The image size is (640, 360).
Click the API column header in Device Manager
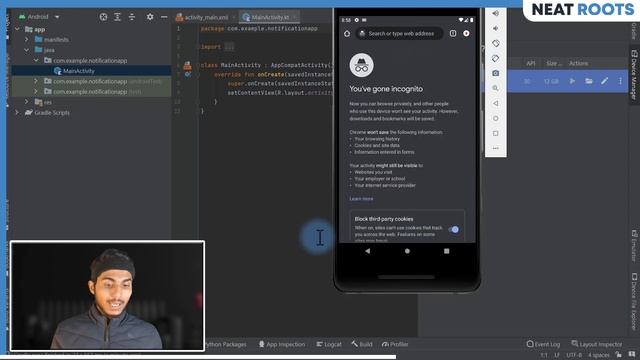(x=531, y=63)
